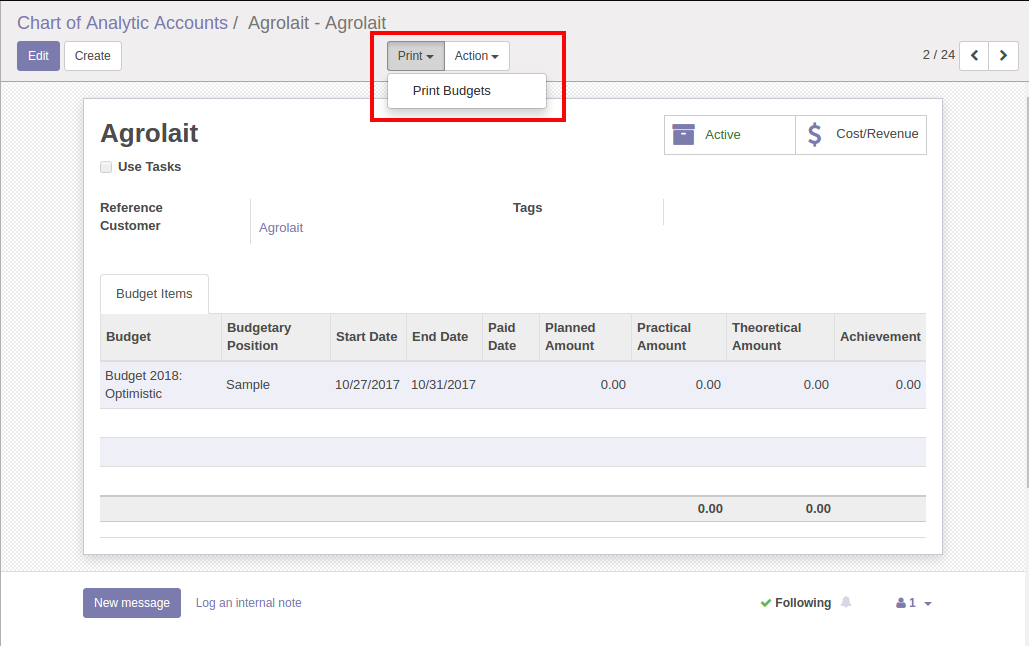Click the dollar sign Cost/Revenue icon

point(815,134)
